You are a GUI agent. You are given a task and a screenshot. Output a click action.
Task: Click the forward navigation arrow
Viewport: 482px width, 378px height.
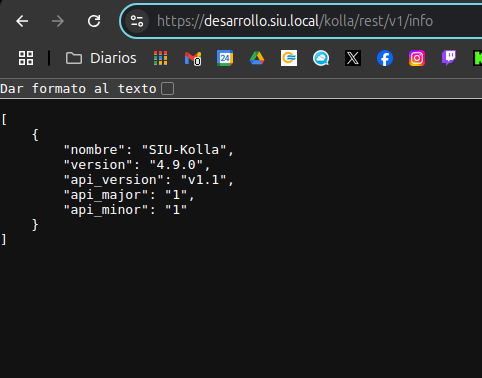point(58,21)
